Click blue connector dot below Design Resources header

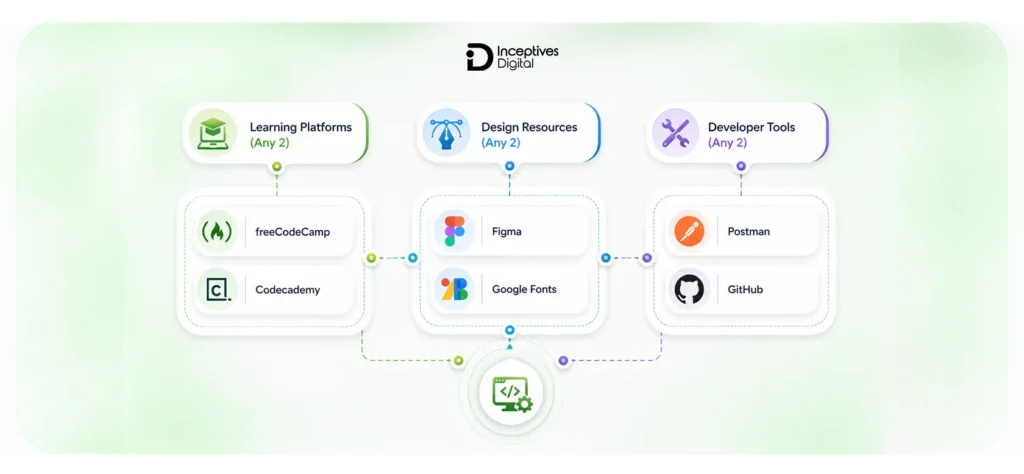click(509, 166)
